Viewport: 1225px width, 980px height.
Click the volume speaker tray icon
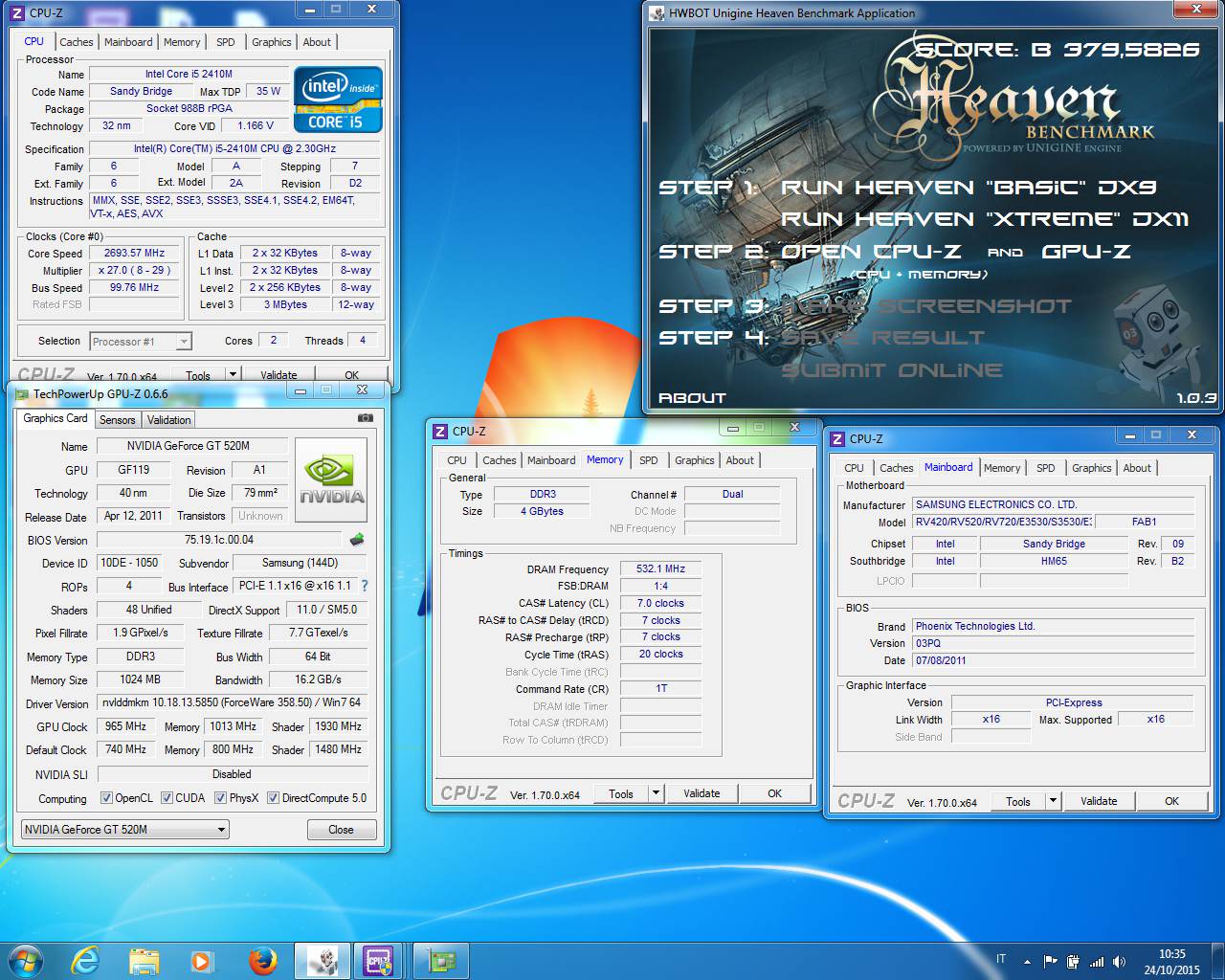pyautogui.click(x=1120, y=962)
